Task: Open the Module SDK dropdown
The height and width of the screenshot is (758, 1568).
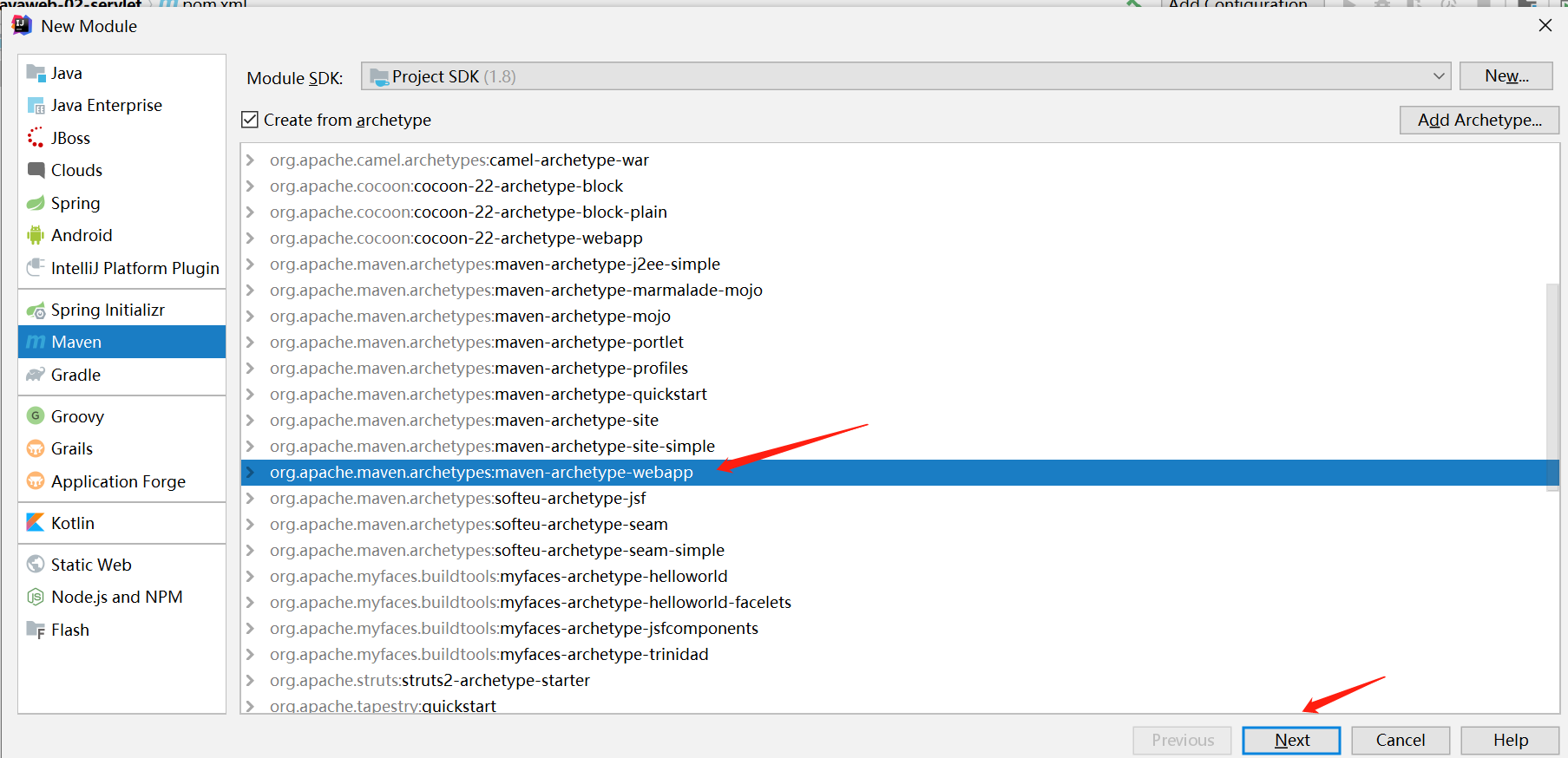Action: pos(906,76)
